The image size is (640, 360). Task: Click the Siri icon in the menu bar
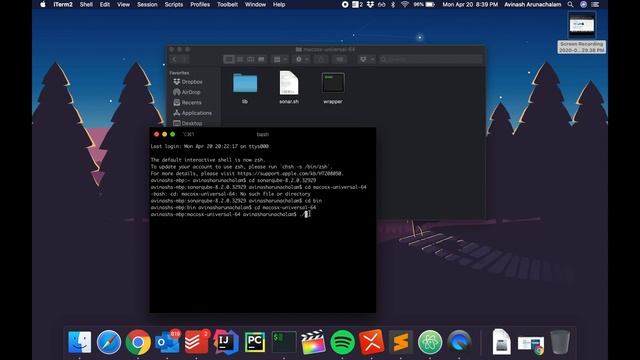point(583,4)
